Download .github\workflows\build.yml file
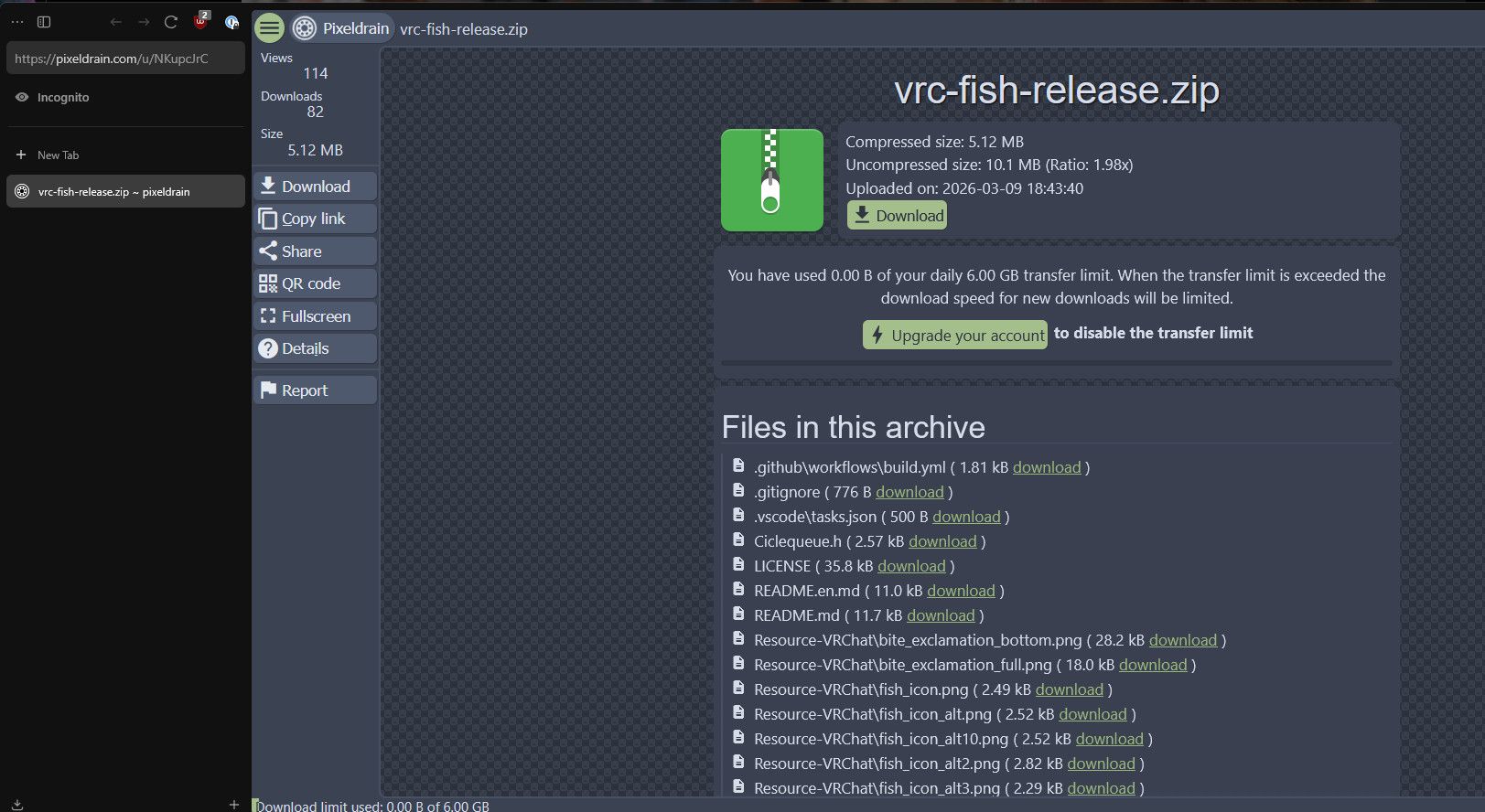This screenshot has height=812, width=1485. 1047,467
